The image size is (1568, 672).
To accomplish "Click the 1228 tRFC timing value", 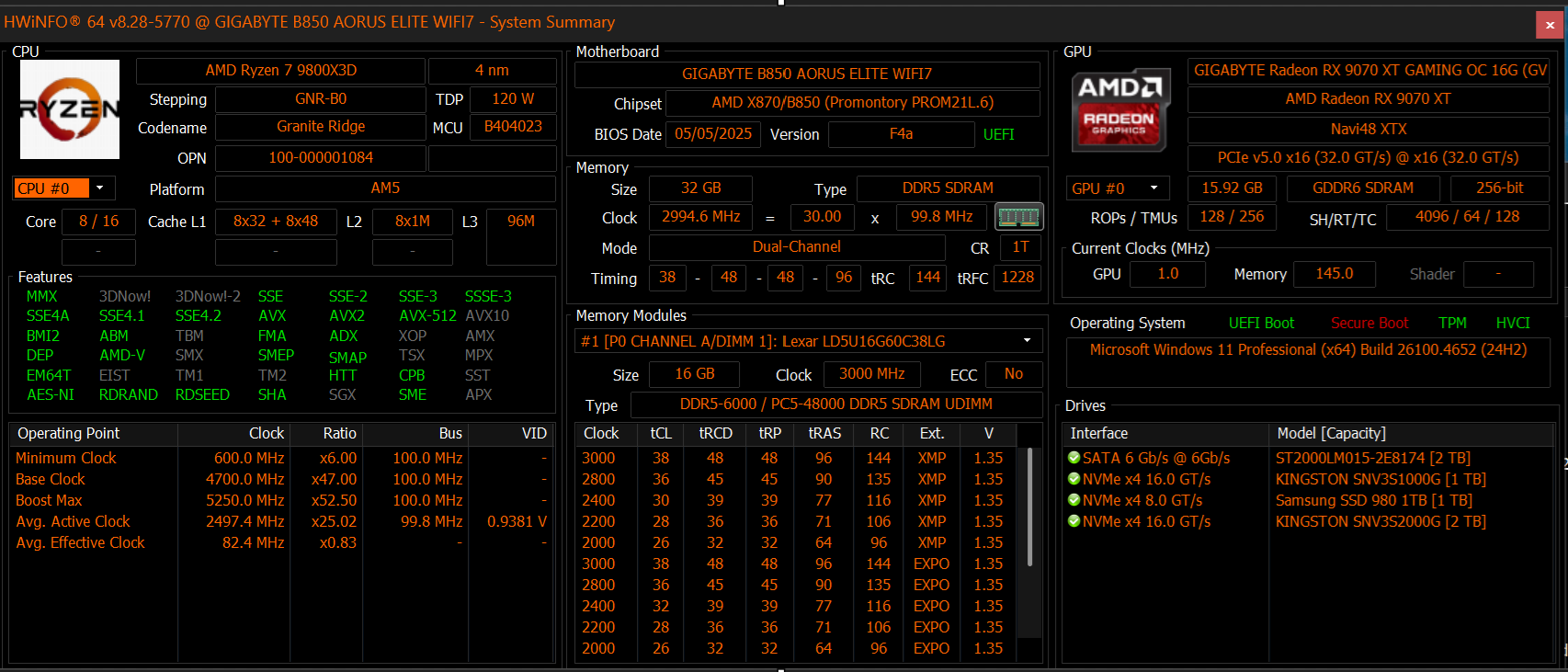I will coord(1017,278).
